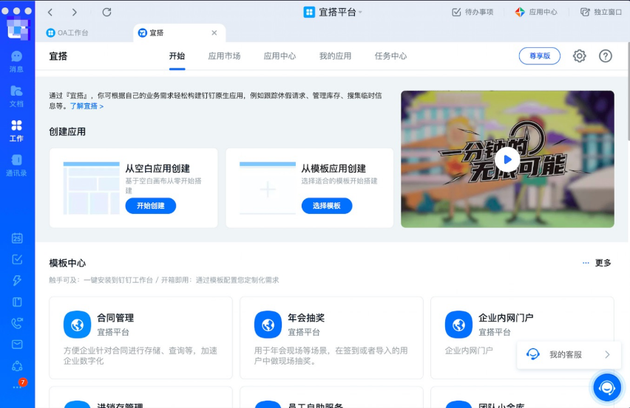Image resolution: width=630 pixels, height=408 pixels.
Task: Click the vertical scrollbar on the right
Action: (x=627, y=91)
